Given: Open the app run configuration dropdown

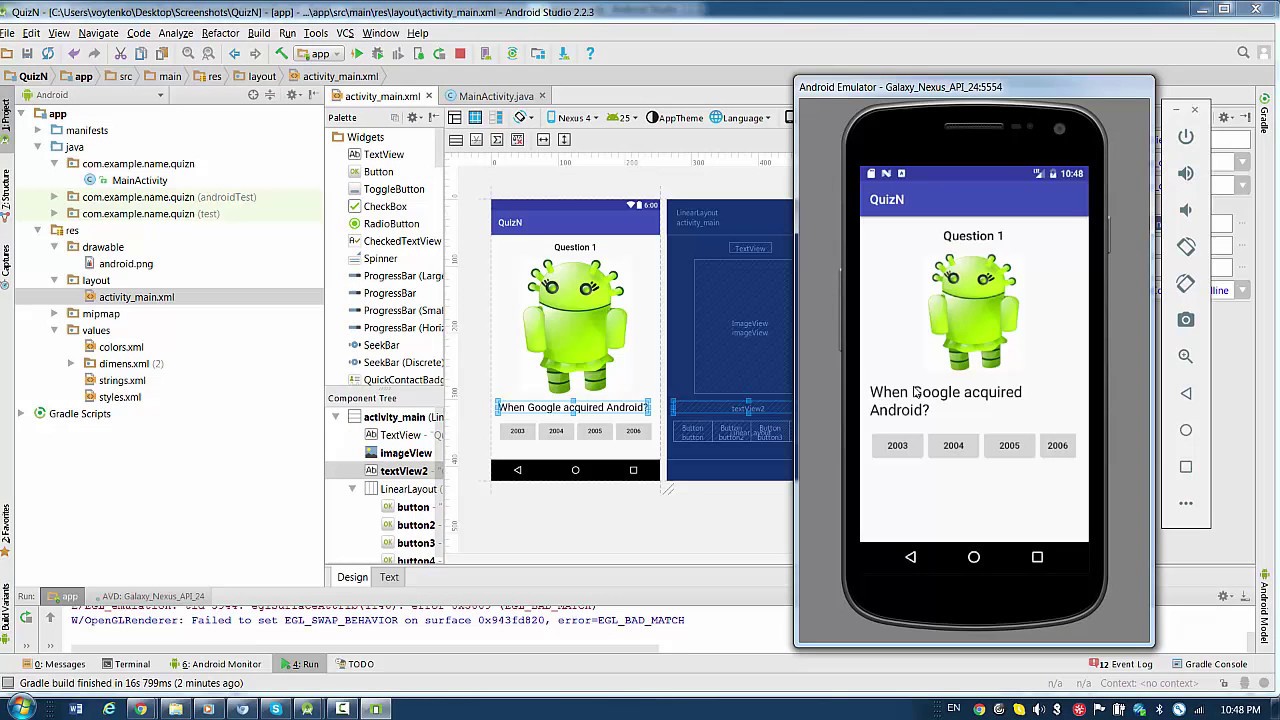Looking at the screenshot, I should click(x=320, y=54).
